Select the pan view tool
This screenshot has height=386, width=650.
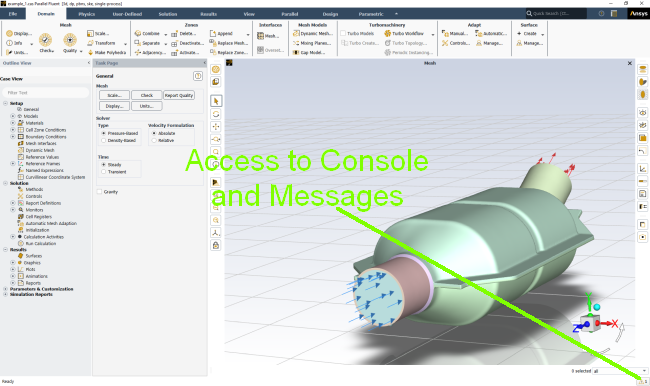point(216,126)
